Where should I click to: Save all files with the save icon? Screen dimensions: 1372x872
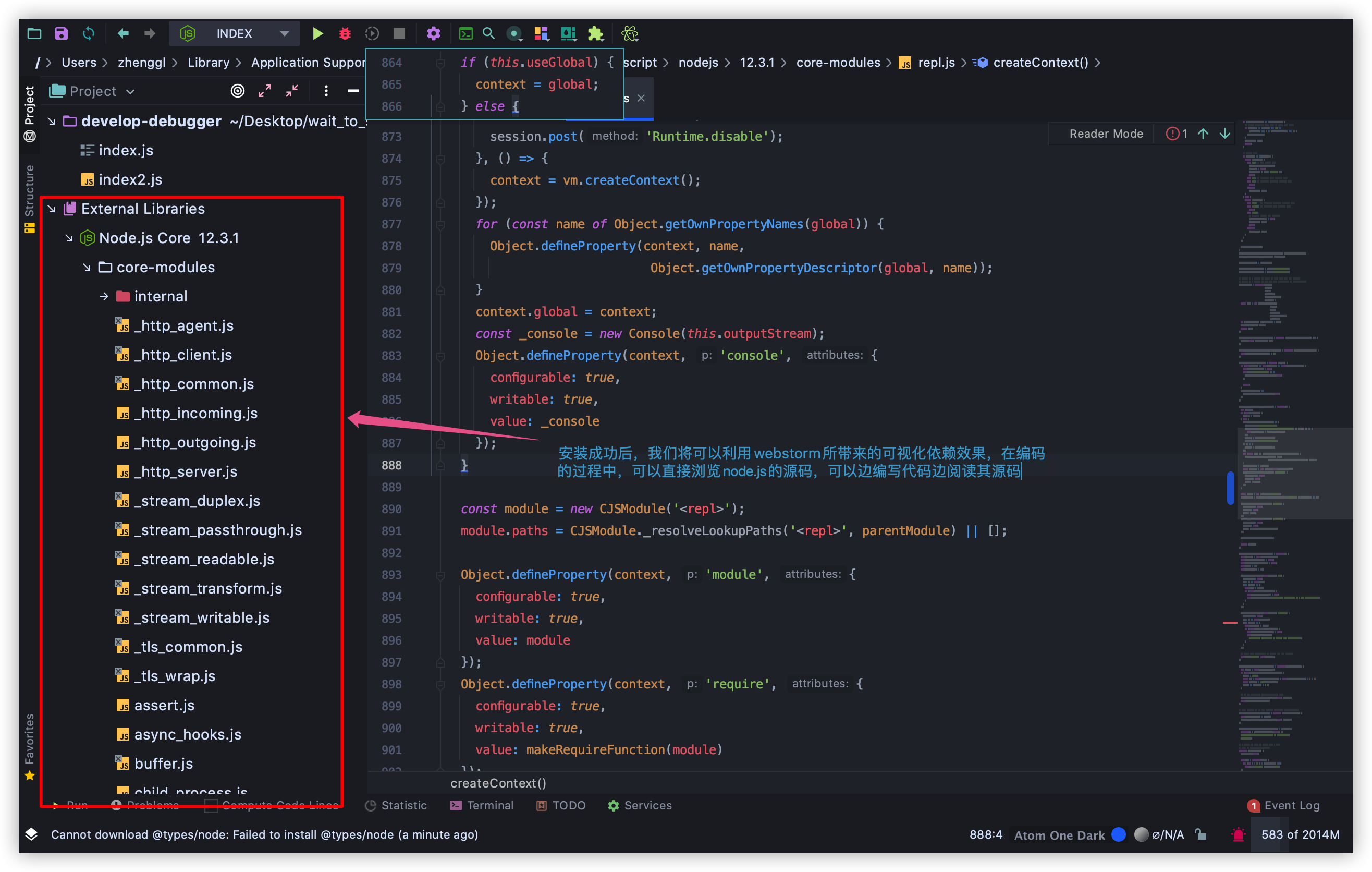click(x=61, y=33)
